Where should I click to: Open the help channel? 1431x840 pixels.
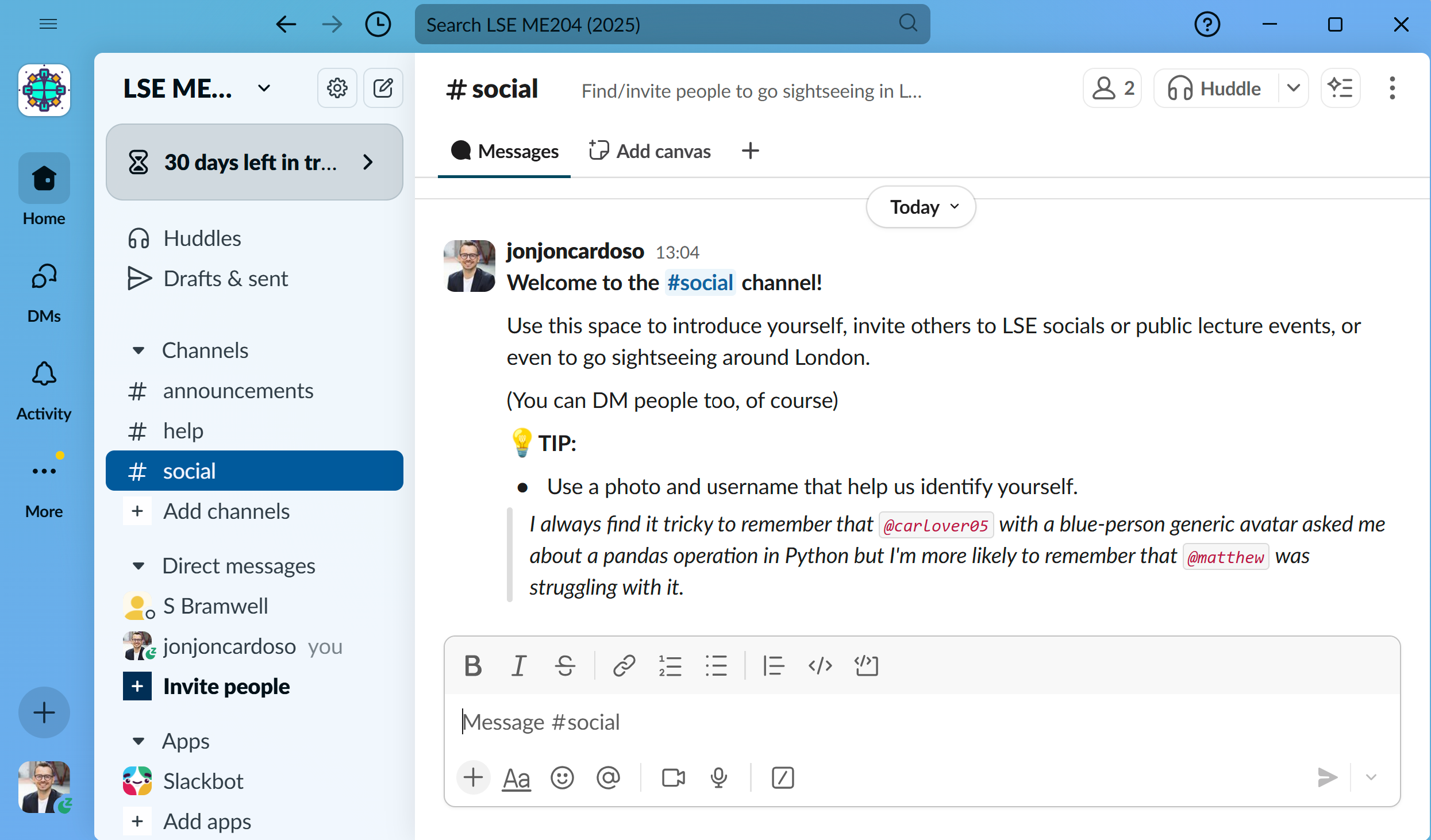click(255, 431)
